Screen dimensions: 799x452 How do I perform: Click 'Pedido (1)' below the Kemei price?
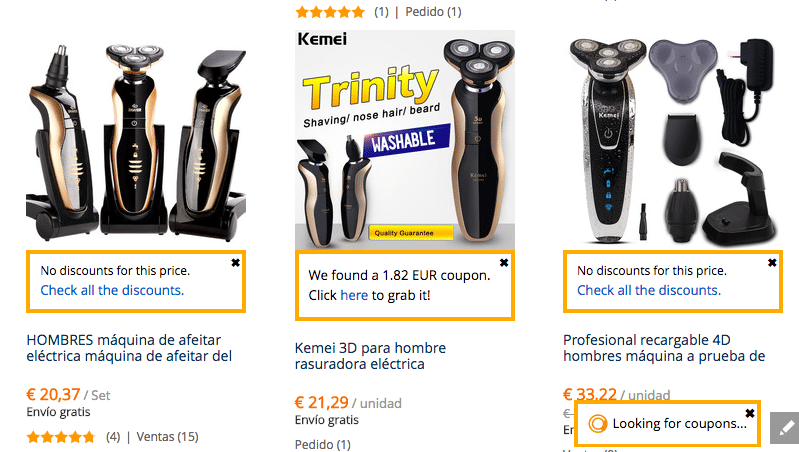[x=323, y=444]
